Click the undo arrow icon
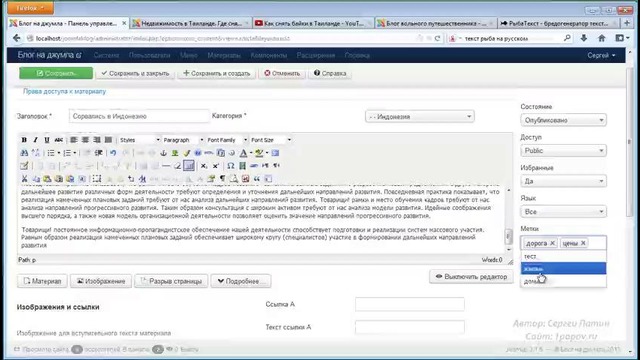640x360 pixels. click(x=113, y=153)
